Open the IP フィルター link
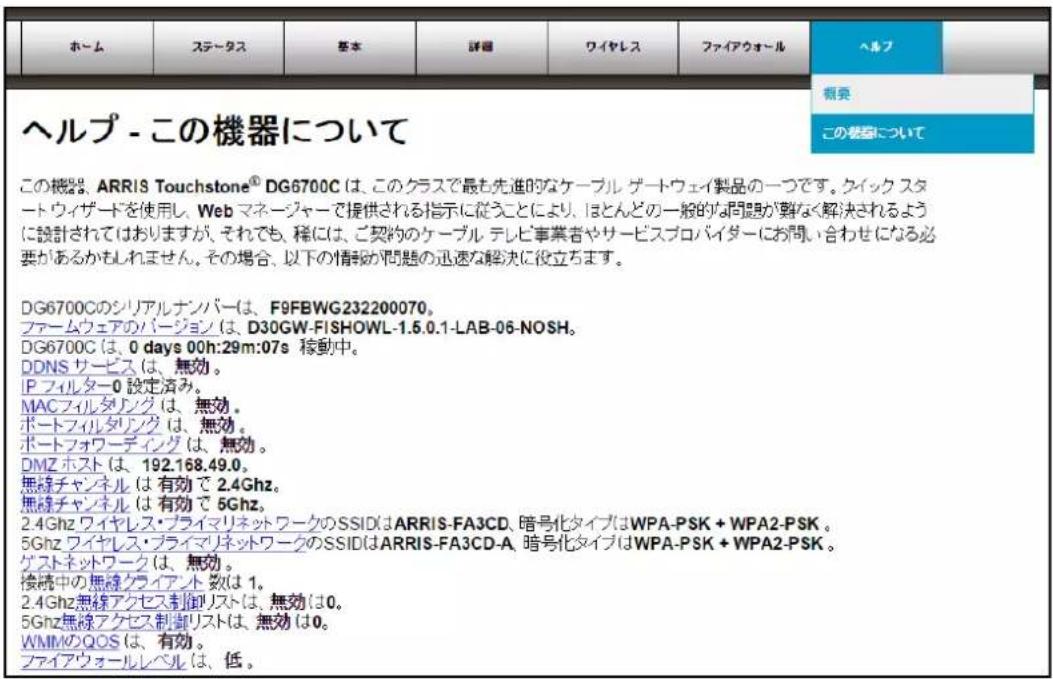The height and width of the screenshot is (679, 1053). click(x=65, y=386)
